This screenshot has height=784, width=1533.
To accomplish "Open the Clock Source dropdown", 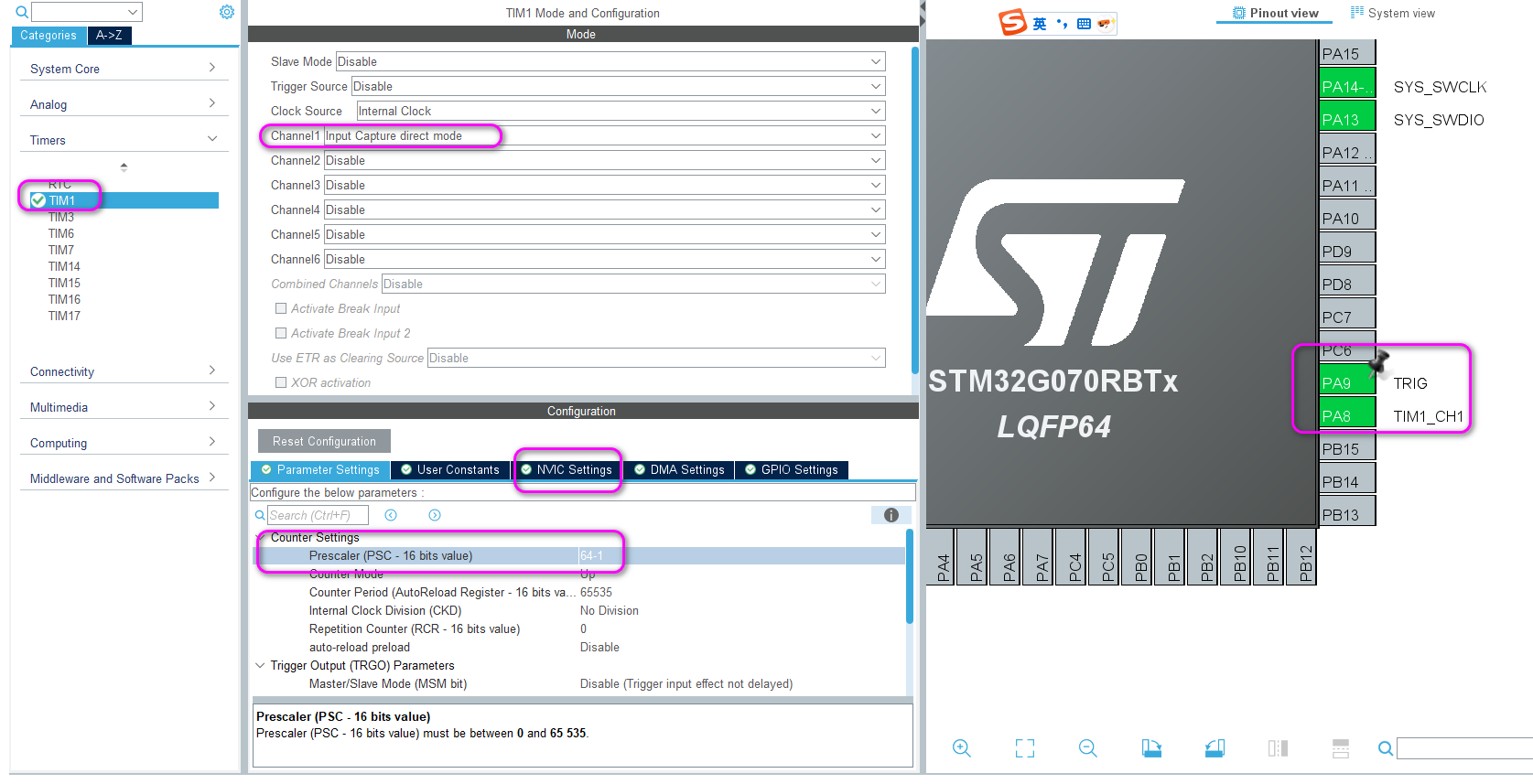I will (x=620, y=112).
